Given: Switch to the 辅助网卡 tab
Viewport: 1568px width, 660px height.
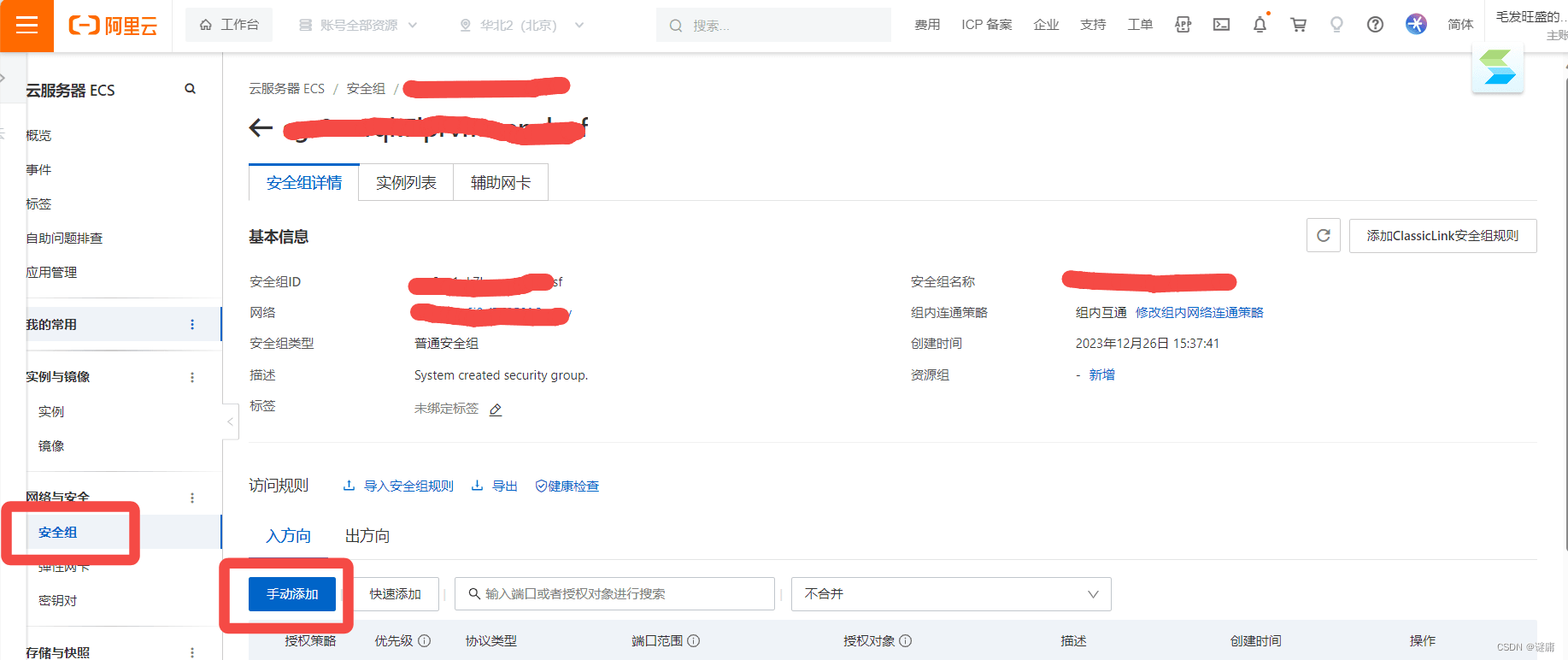Looking at the screenshot, I should point(501,182).
